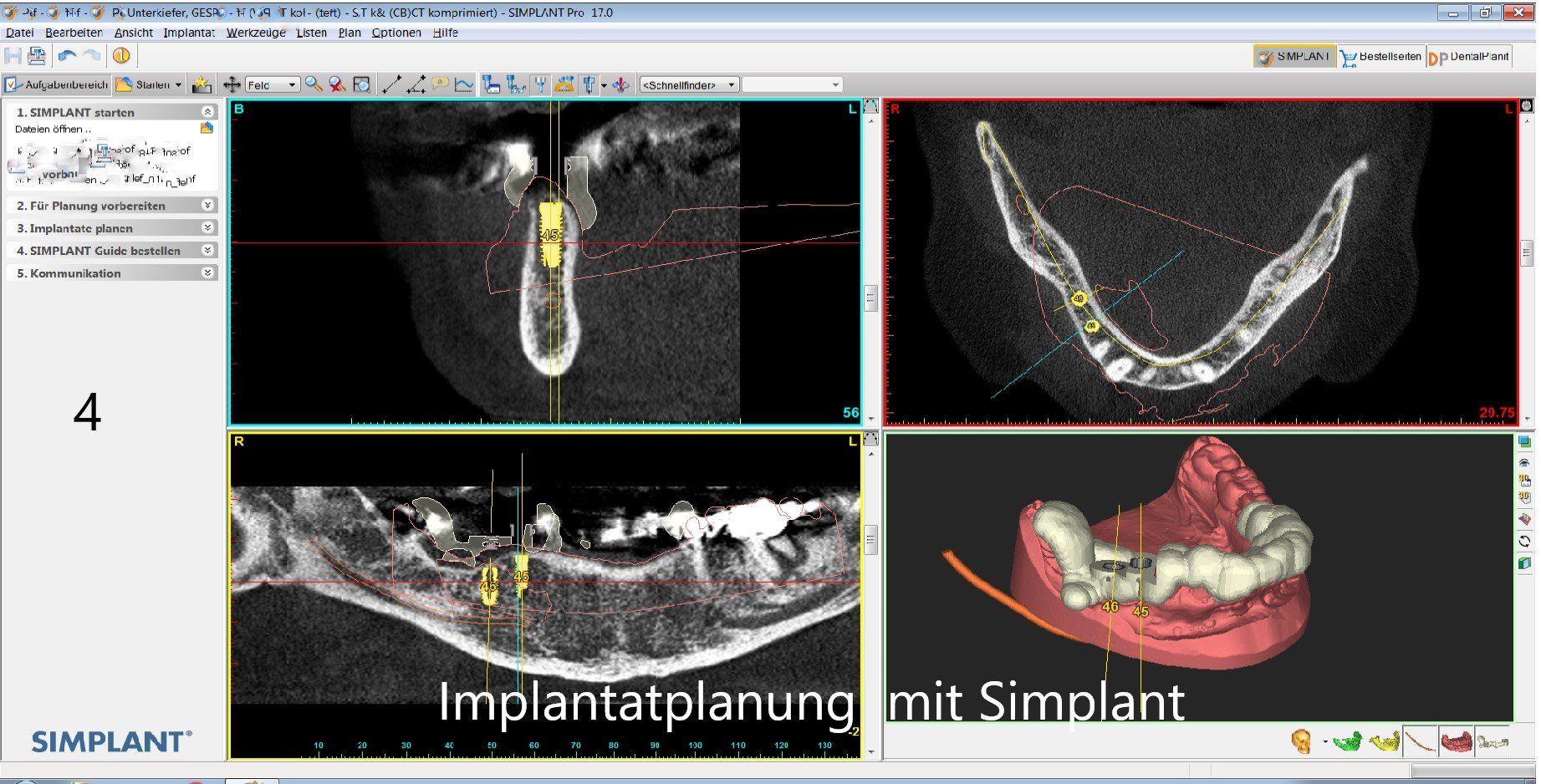Toggle the implant fork tool button
The width and height of the screenshot is (1541, 784).
[540, 84]
